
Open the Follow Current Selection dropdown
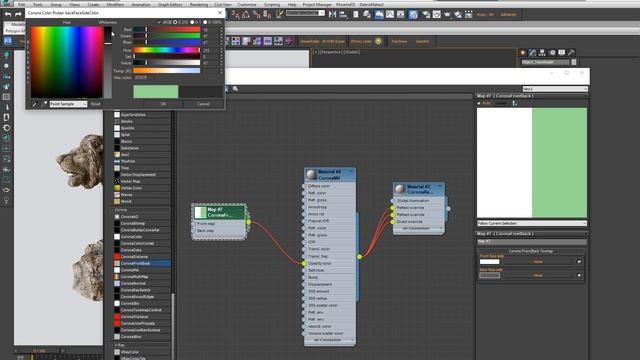coord(532,223)
